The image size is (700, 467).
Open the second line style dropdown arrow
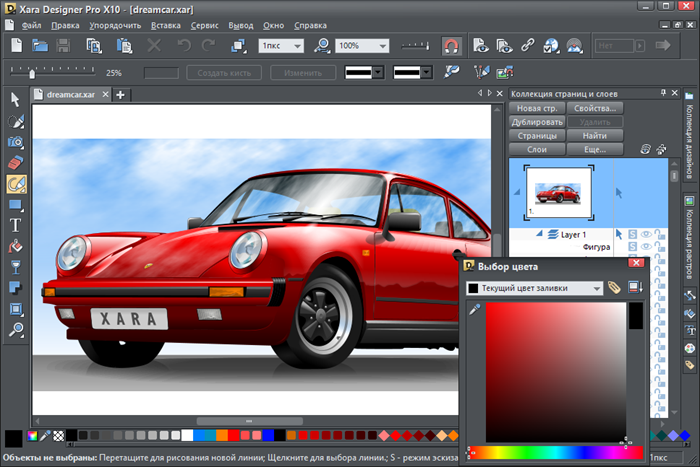pos(426,72)
